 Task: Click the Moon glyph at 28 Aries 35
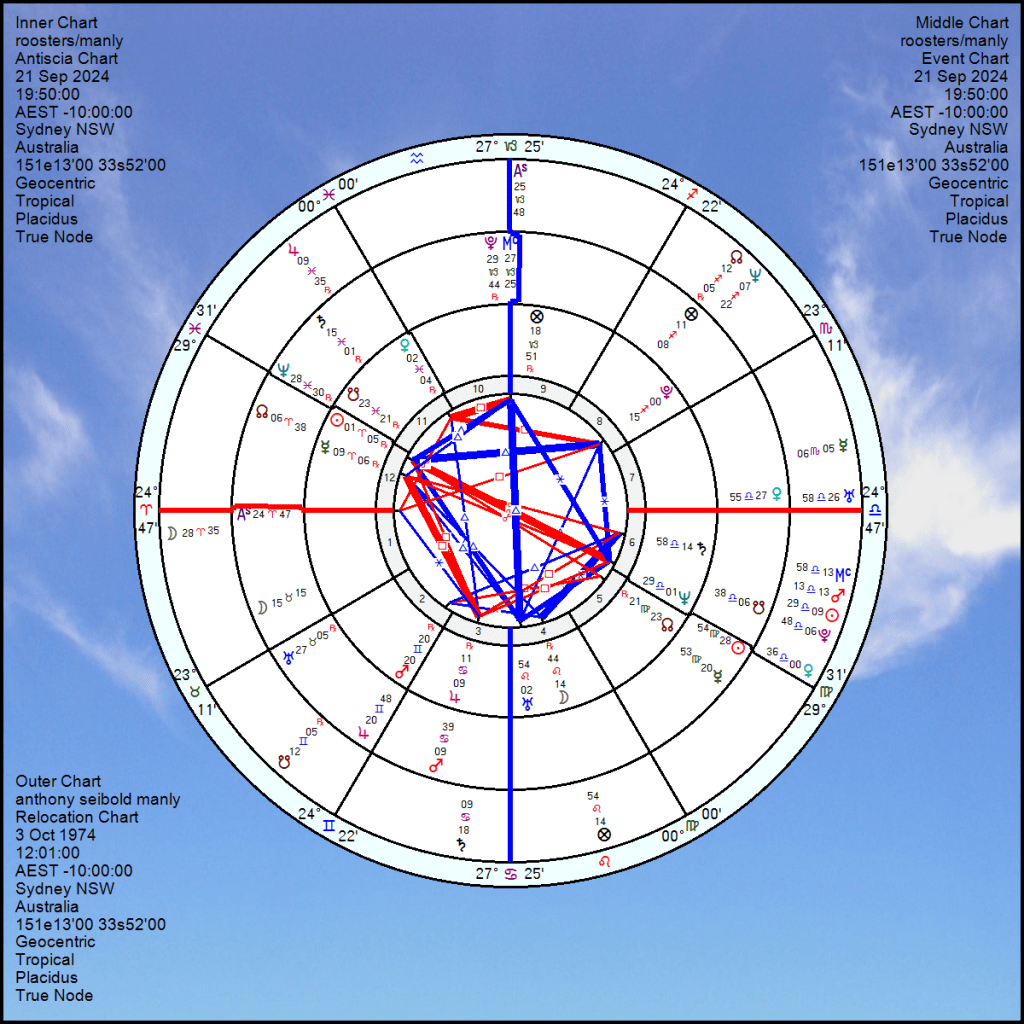click(x=171, y=532)
